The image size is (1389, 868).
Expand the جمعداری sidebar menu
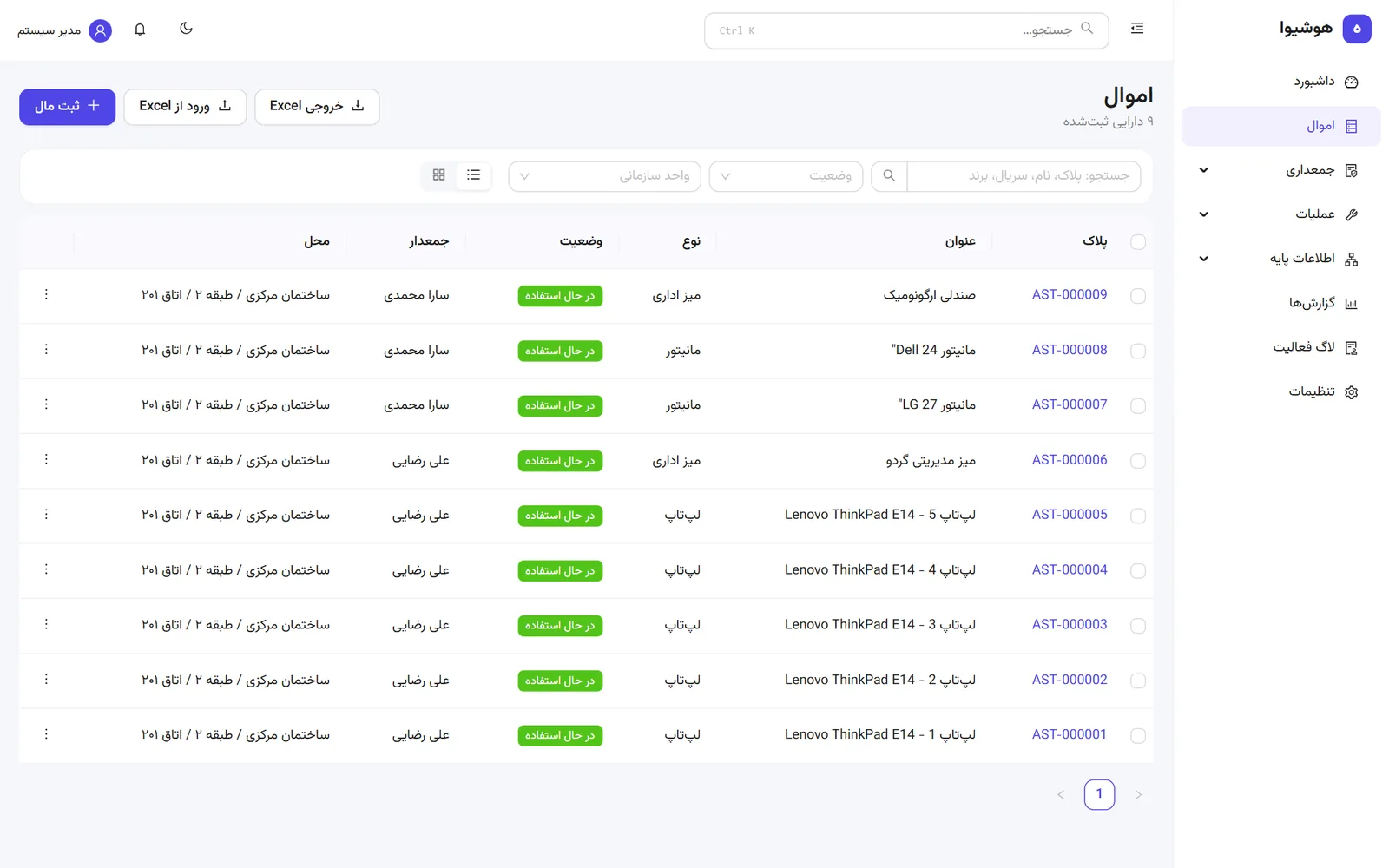(x=1281, y=170)
